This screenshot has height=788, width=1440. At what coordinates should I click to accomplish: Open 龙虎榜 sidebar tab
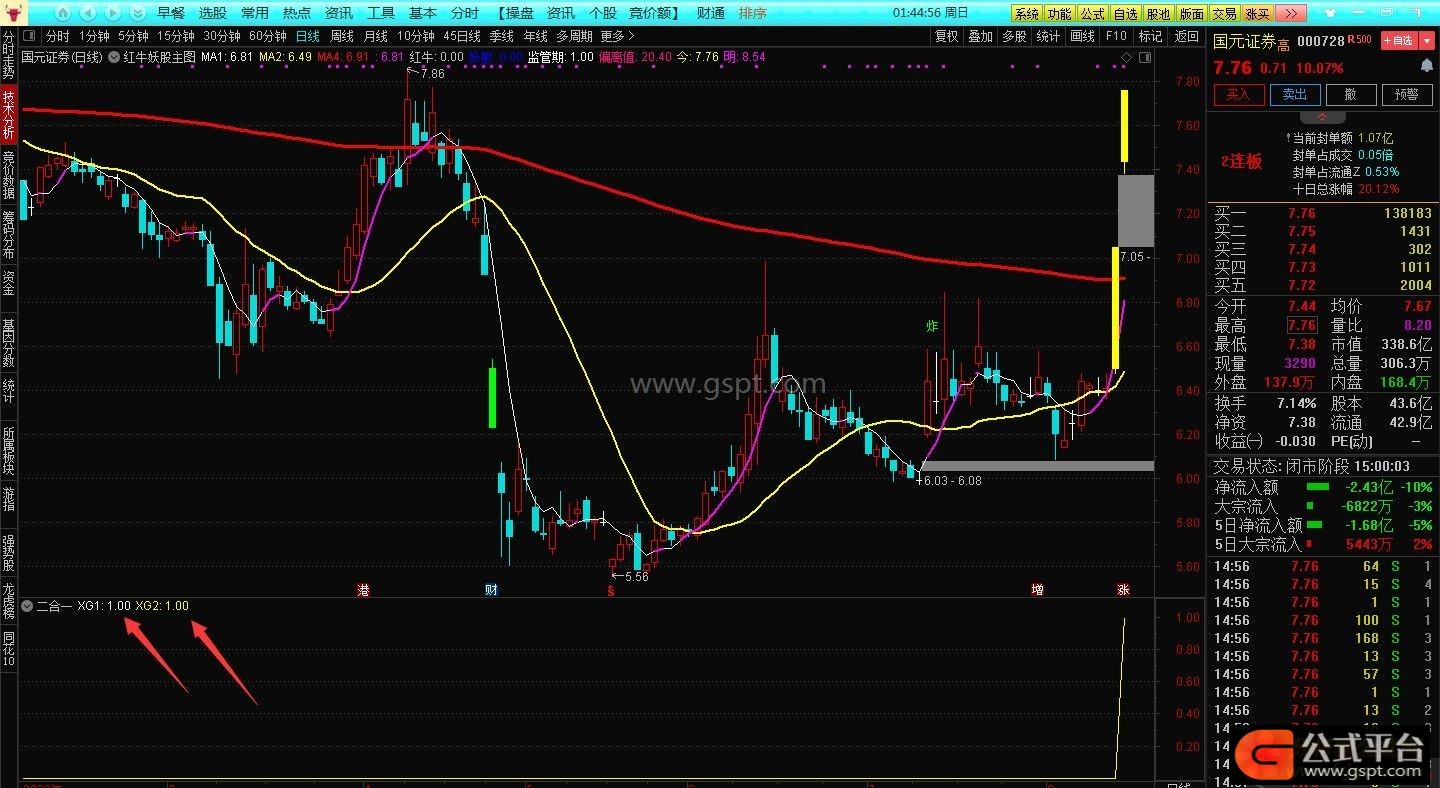9,600
